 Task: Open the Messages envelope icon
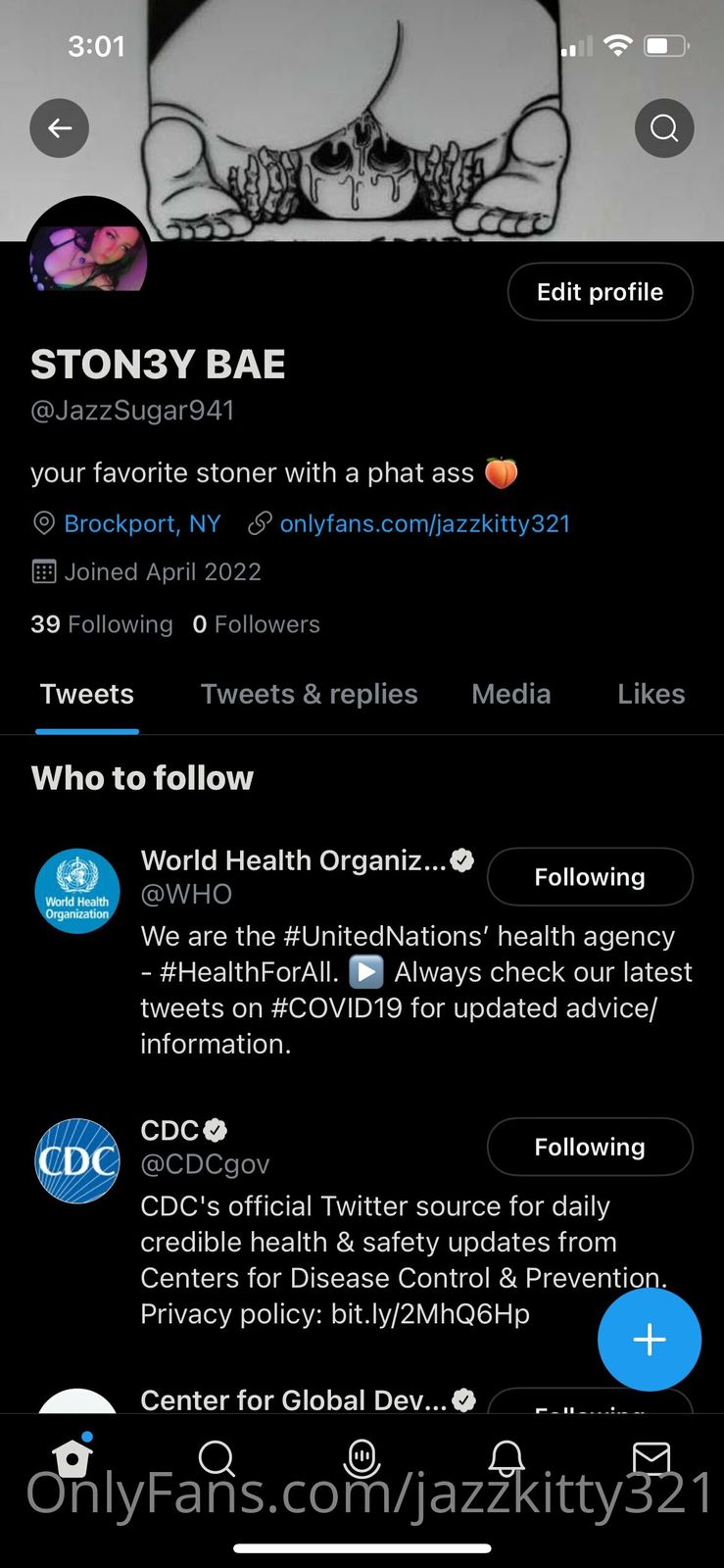[651, 1458]
